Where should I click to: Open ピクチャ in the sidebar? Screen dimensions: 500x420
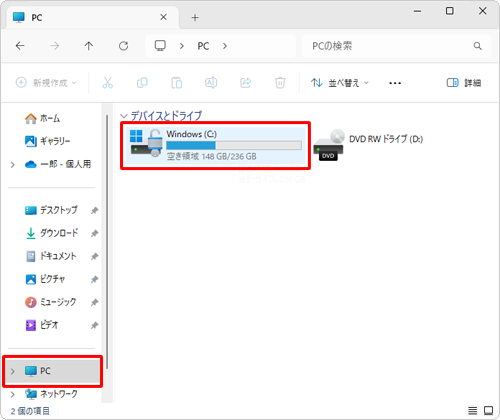[45, 279]
